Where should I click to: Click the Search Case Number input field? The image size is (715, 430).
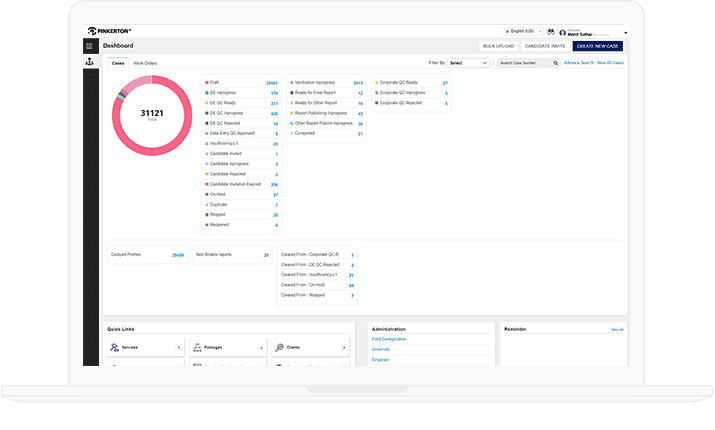(525, 63)
